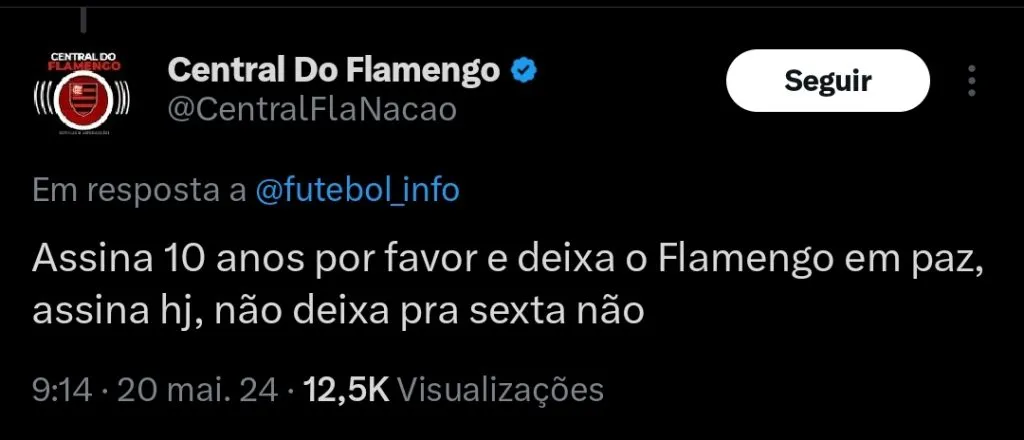This screenshot has height=440, width=1024.
Task: Click the word Flamengo in the tweet text
Action: (x=745, y=260)
